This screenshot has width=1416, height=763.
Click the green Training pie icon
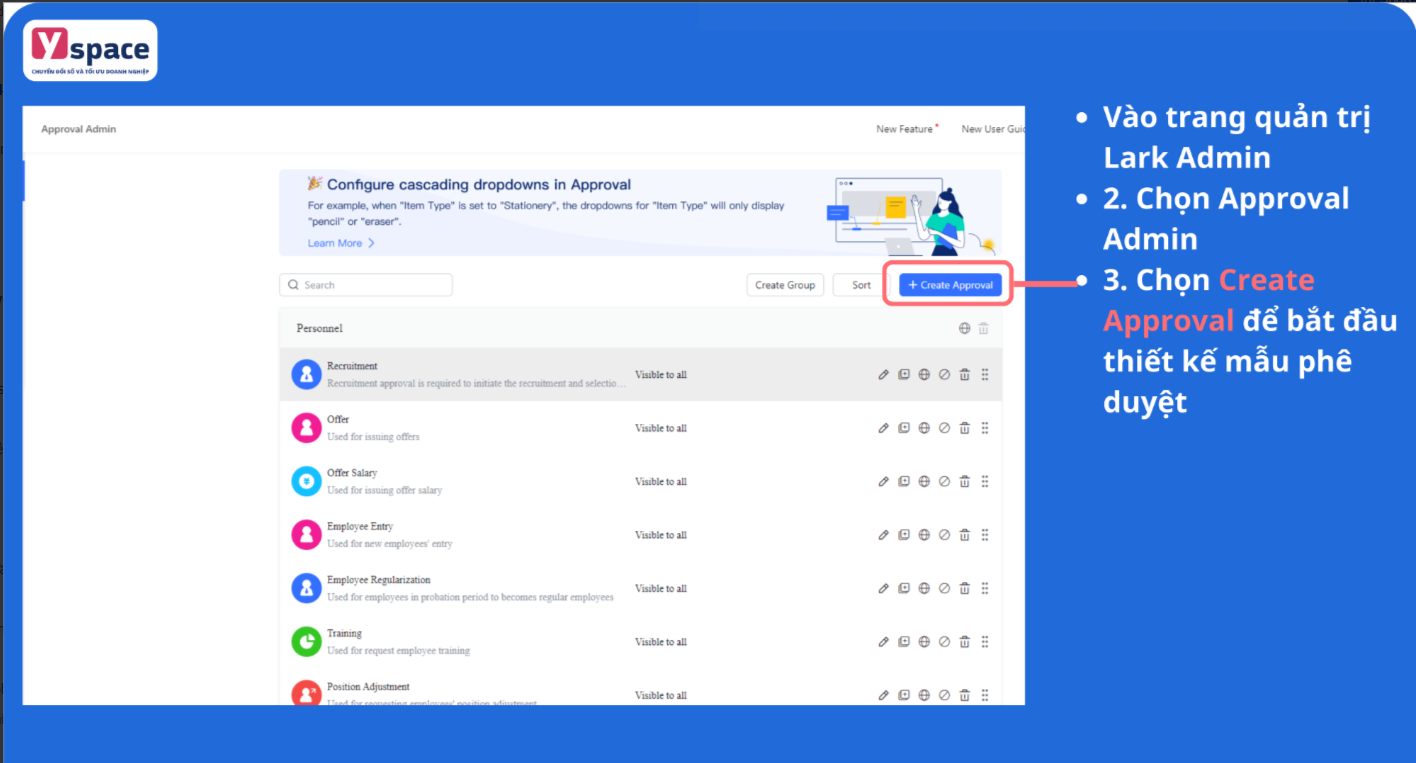[x=306, y=642]
